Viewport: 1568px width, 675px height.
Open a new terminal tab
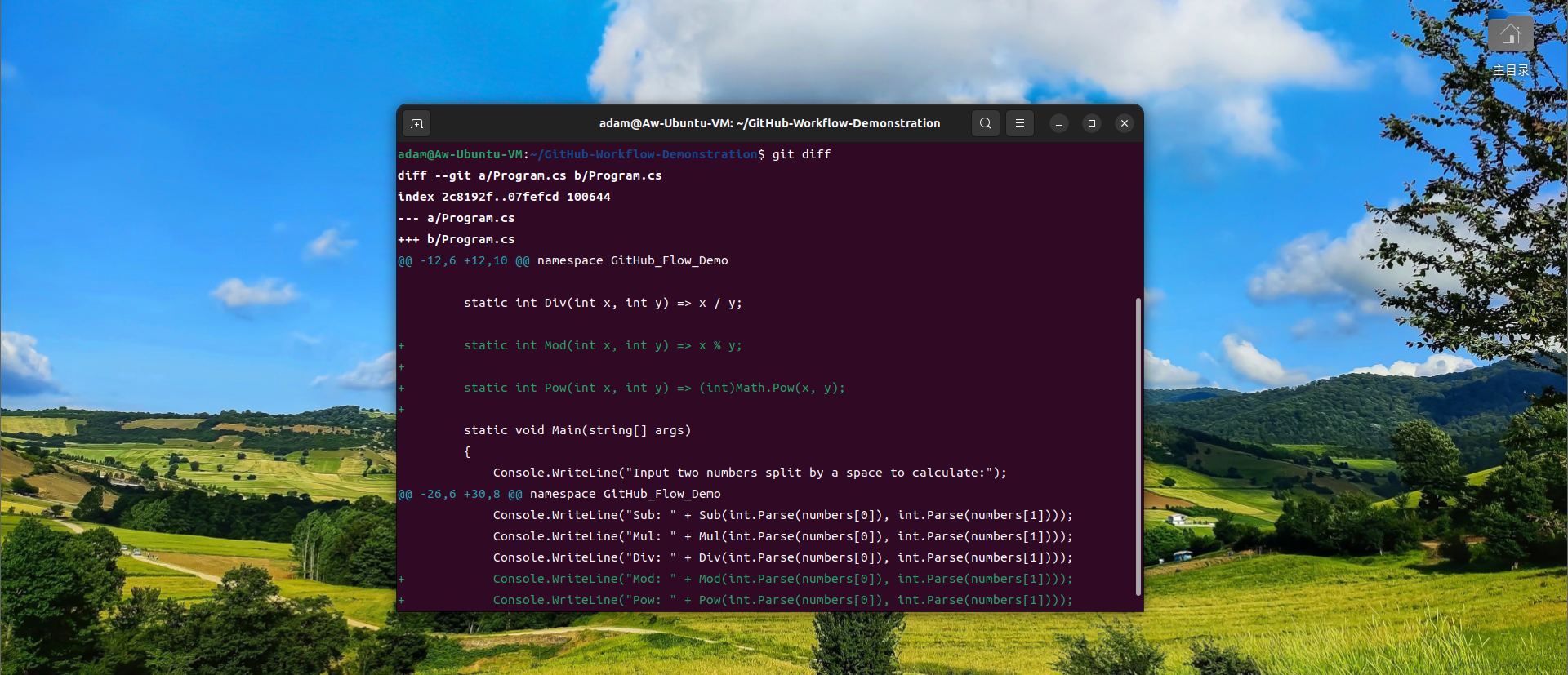pyautogui.click(x=416, y=123)
